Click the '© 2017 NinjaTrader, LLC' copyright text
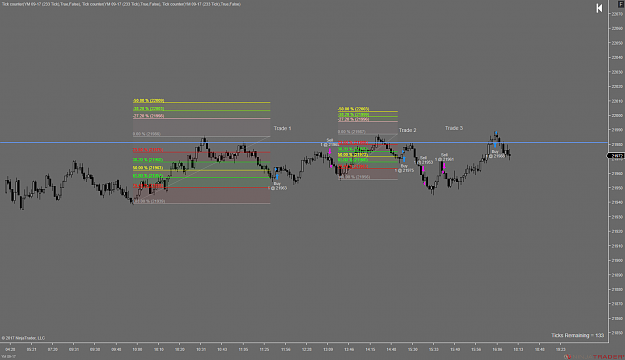Image resolution: width=625 pixels, height=360 pixels. (23, 338)
